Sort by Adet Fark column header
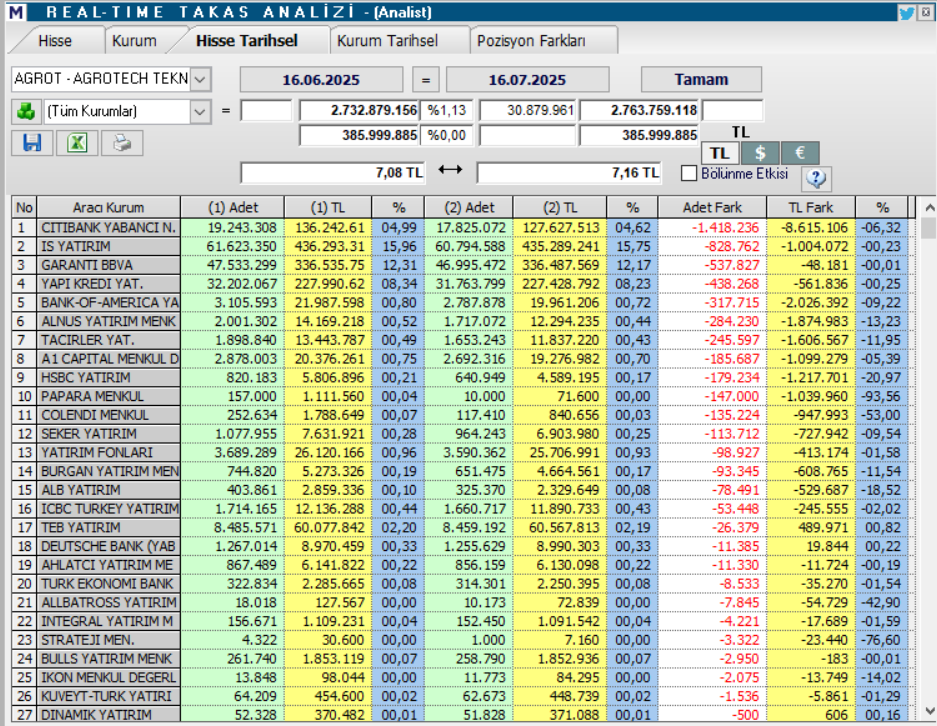Viewport: 937px width, 726px height. 712,207
